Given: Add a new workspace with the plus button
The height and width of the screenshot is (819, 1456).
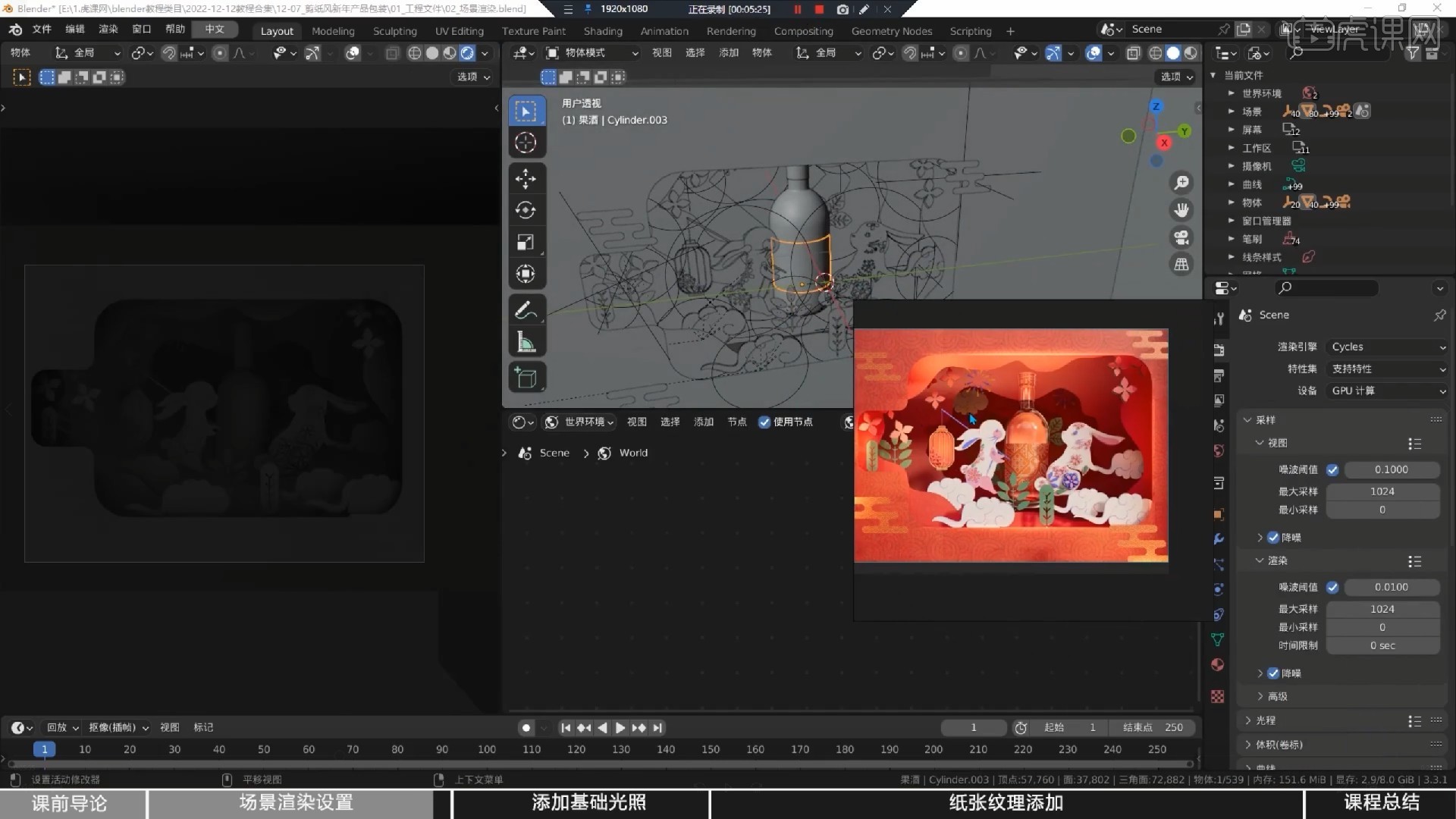Looking at the screenshot, I should click(1010, 31).
